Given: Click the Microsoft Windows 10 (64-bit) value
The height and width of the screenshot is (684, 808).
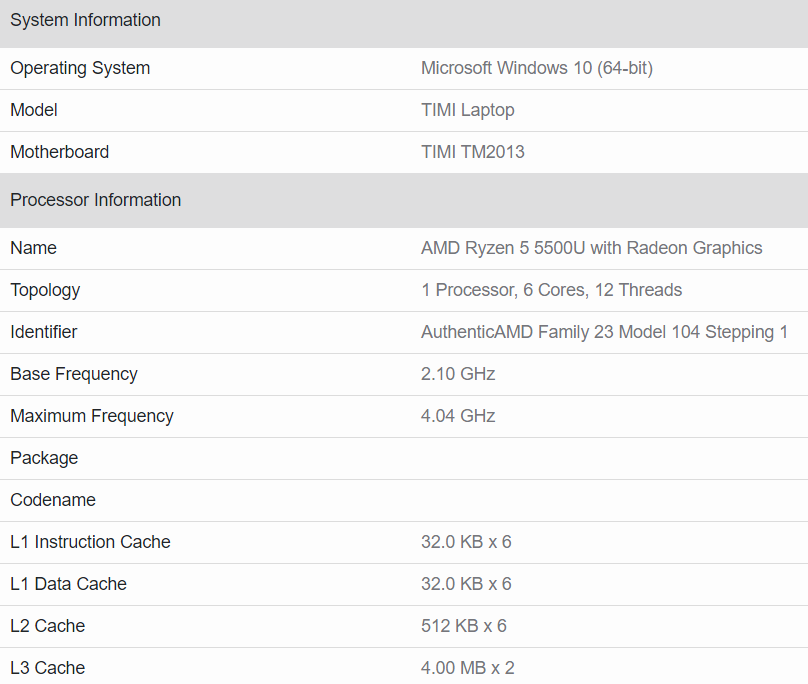Looking at the screenshot, I should tap(536, 68).
